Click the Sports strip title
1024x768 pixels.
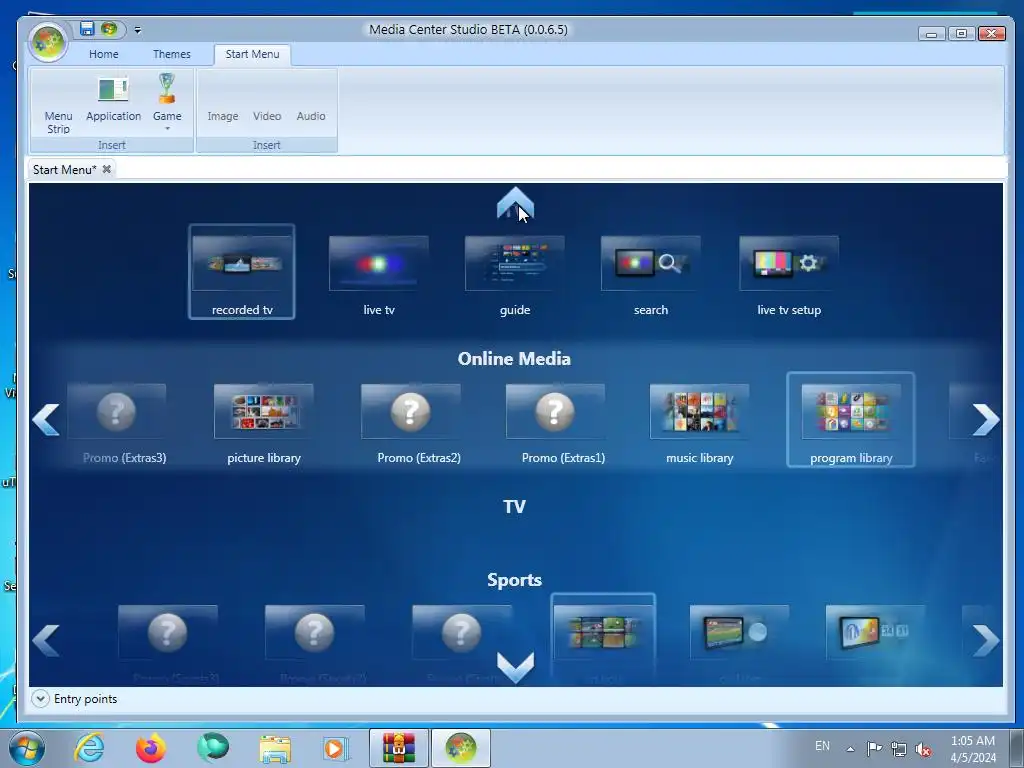[514, 580]
